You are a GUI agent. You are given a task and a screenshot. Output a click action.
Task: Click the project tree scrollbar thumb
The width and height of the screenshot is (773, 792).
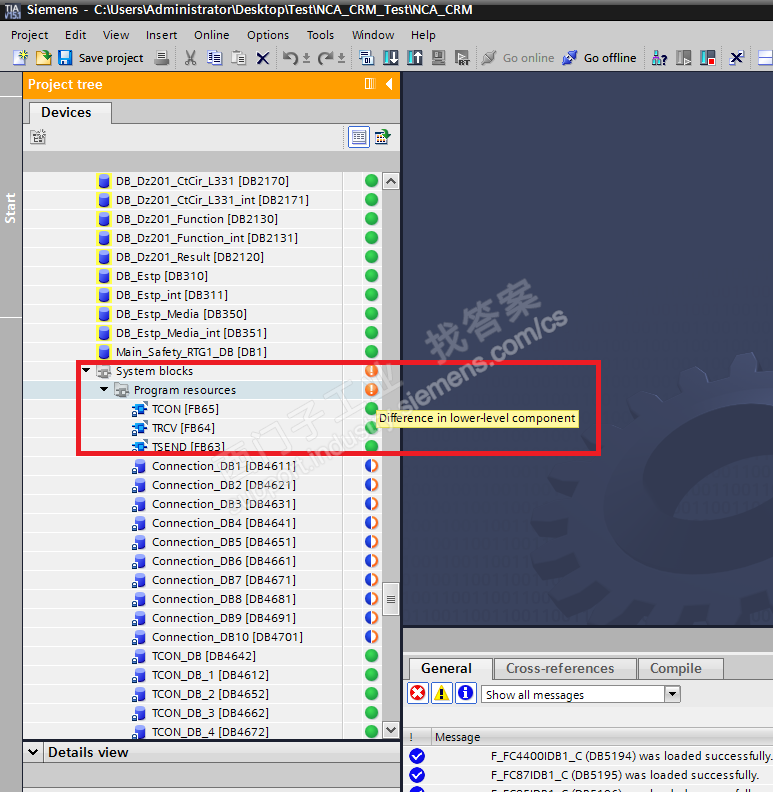[x=391, y=599]
